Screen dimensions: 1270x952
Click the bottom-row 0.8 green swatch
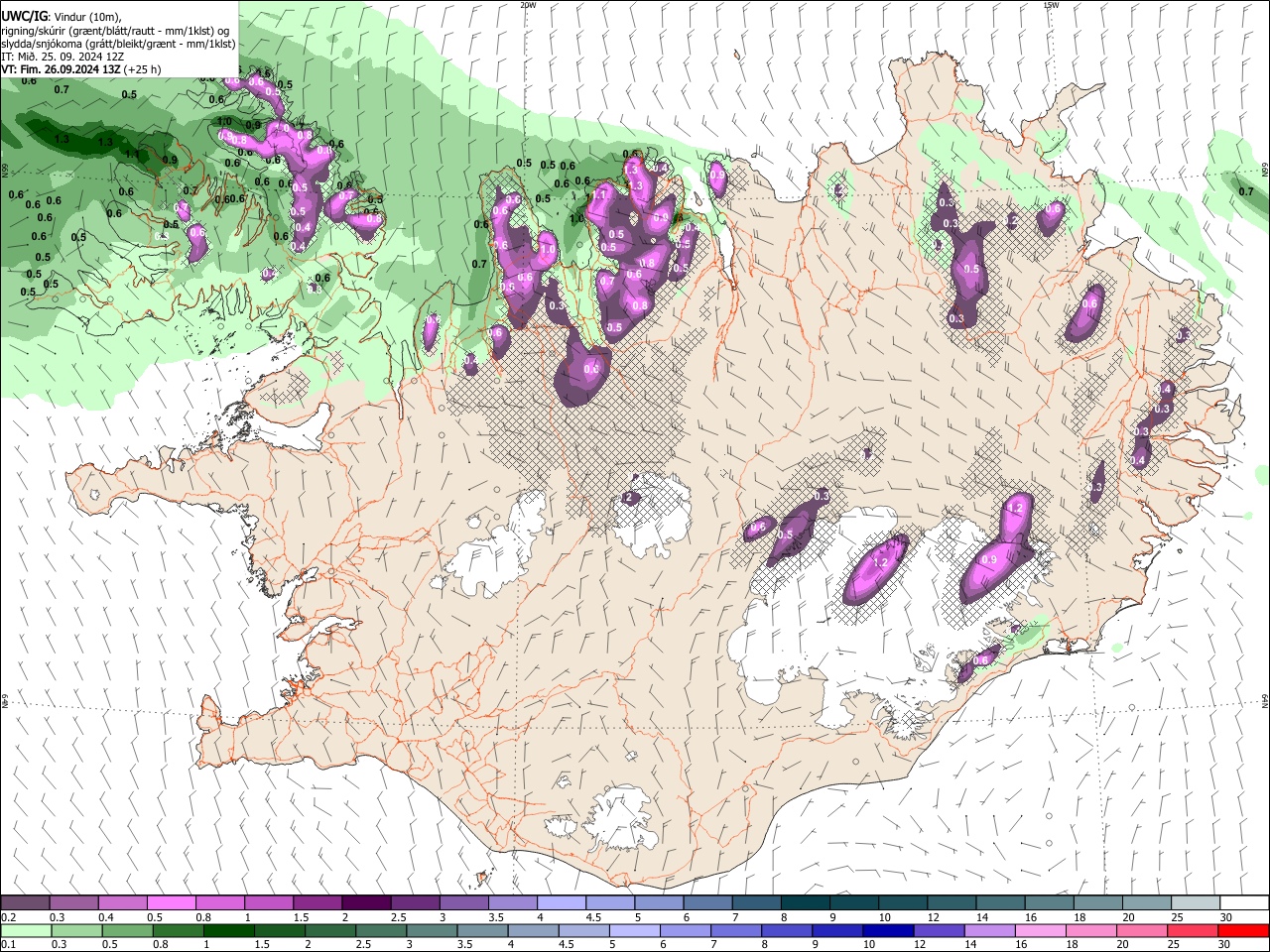point(178,931)
